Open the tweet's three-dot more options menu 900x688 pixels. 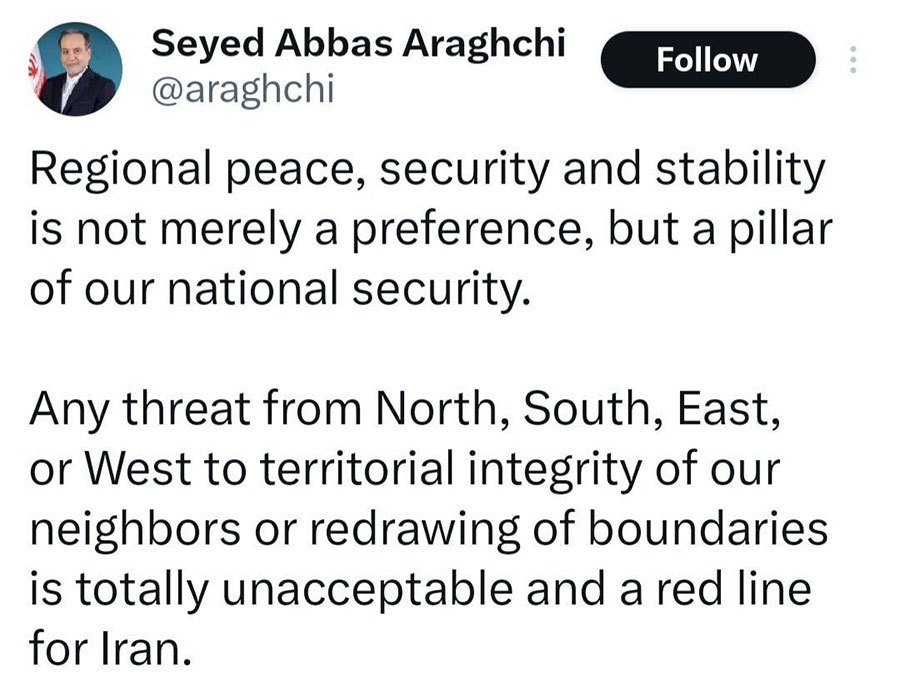pyautogui.click(x=853, y=60)
